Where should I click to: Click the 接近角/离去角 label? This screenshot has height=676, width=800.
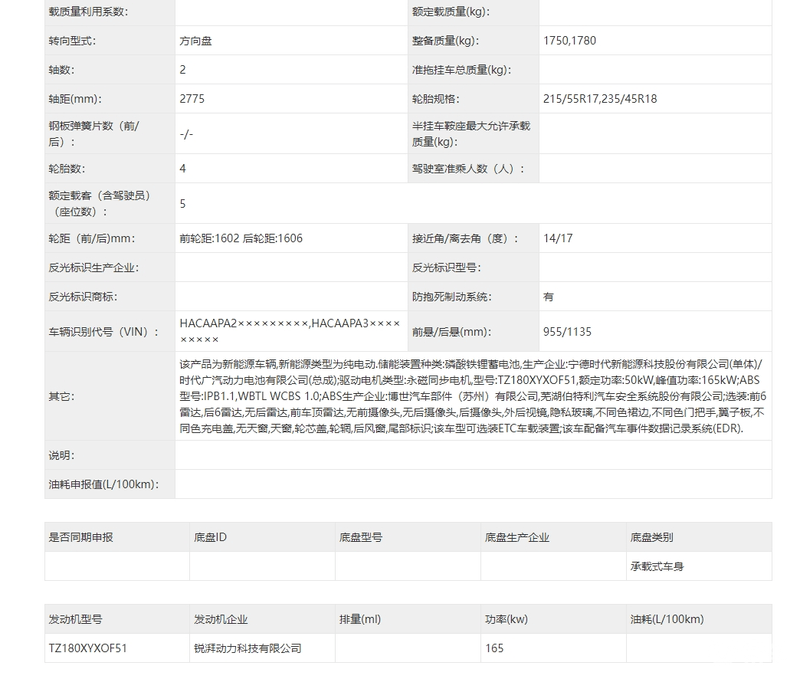(465, 239)
